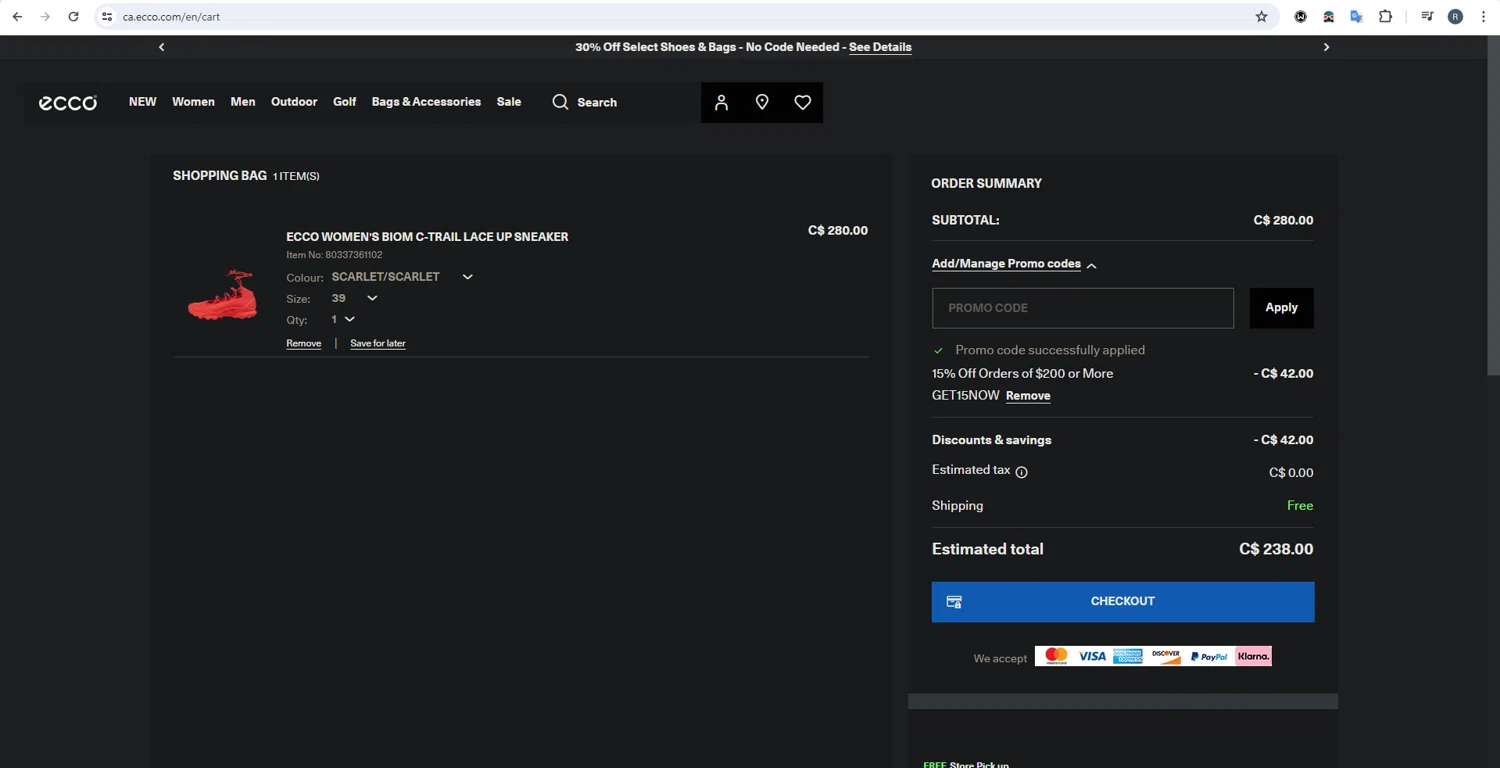
Task: Remove the GET15NOW promo code
Action: click(x=1028, y=396)
